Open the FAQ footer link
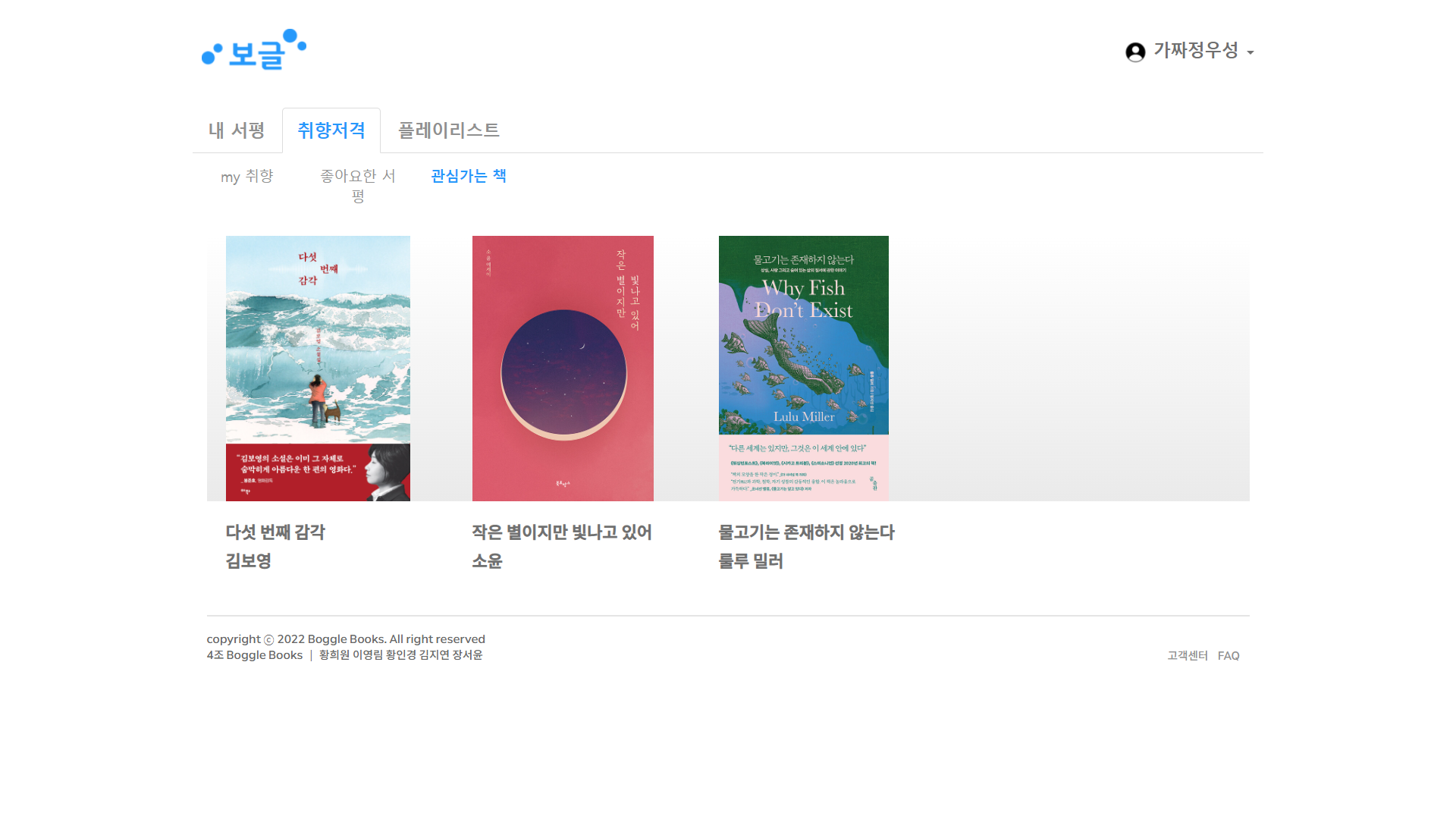The height and width of the screenshot is (819, 1456). [1228, 656]
